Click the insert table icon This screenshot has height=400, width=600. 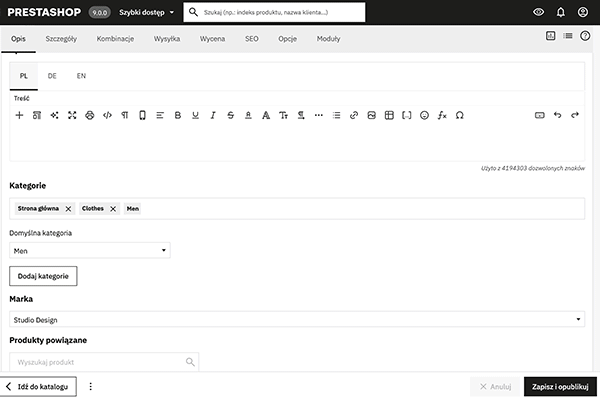click(x=389, y=116)
